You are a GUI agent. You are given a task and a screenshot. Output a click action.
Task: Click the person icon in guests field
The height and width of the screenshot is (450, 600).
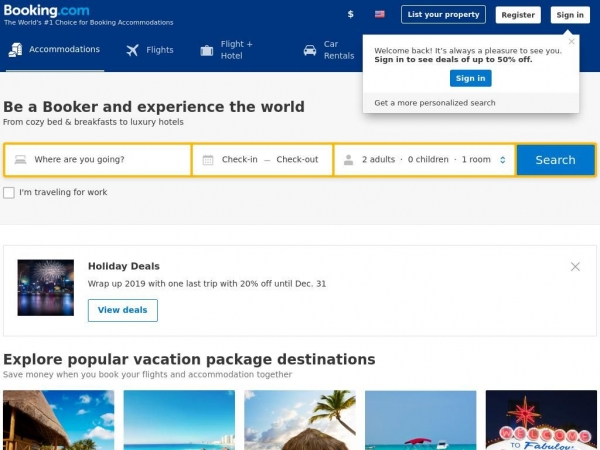[348, 160]
